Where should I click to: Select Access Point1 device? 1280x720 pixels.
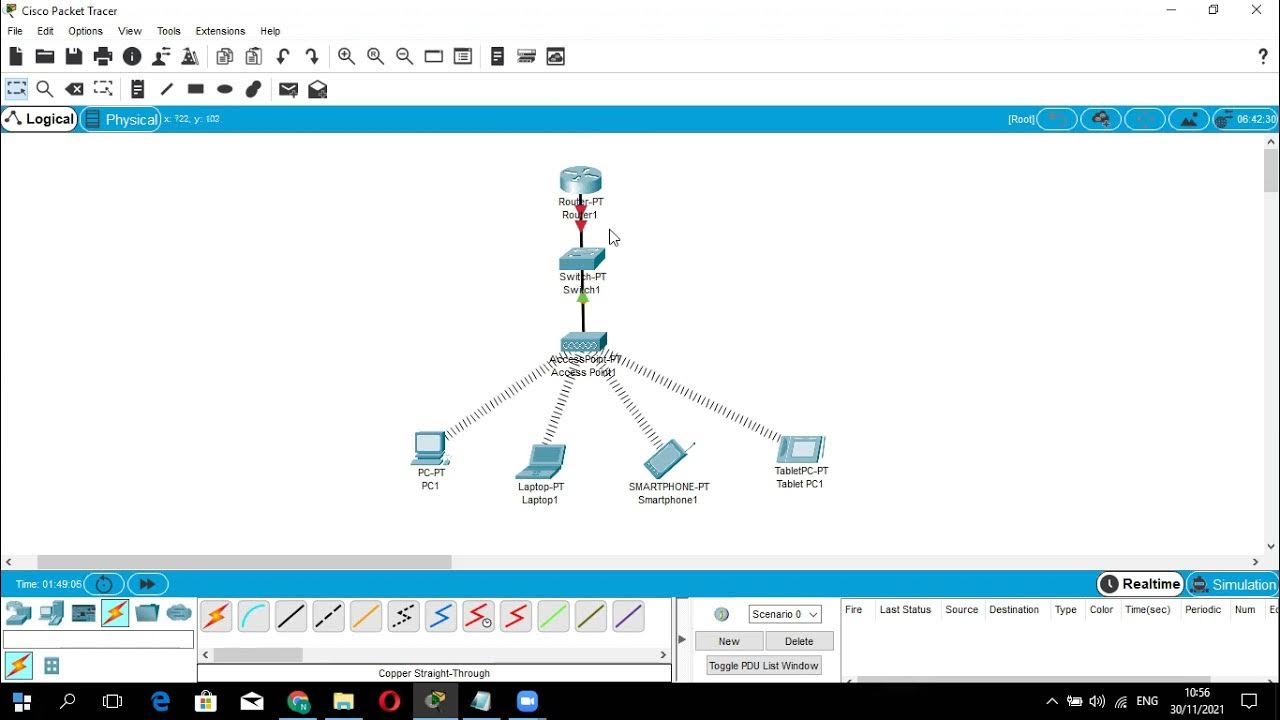584,344
